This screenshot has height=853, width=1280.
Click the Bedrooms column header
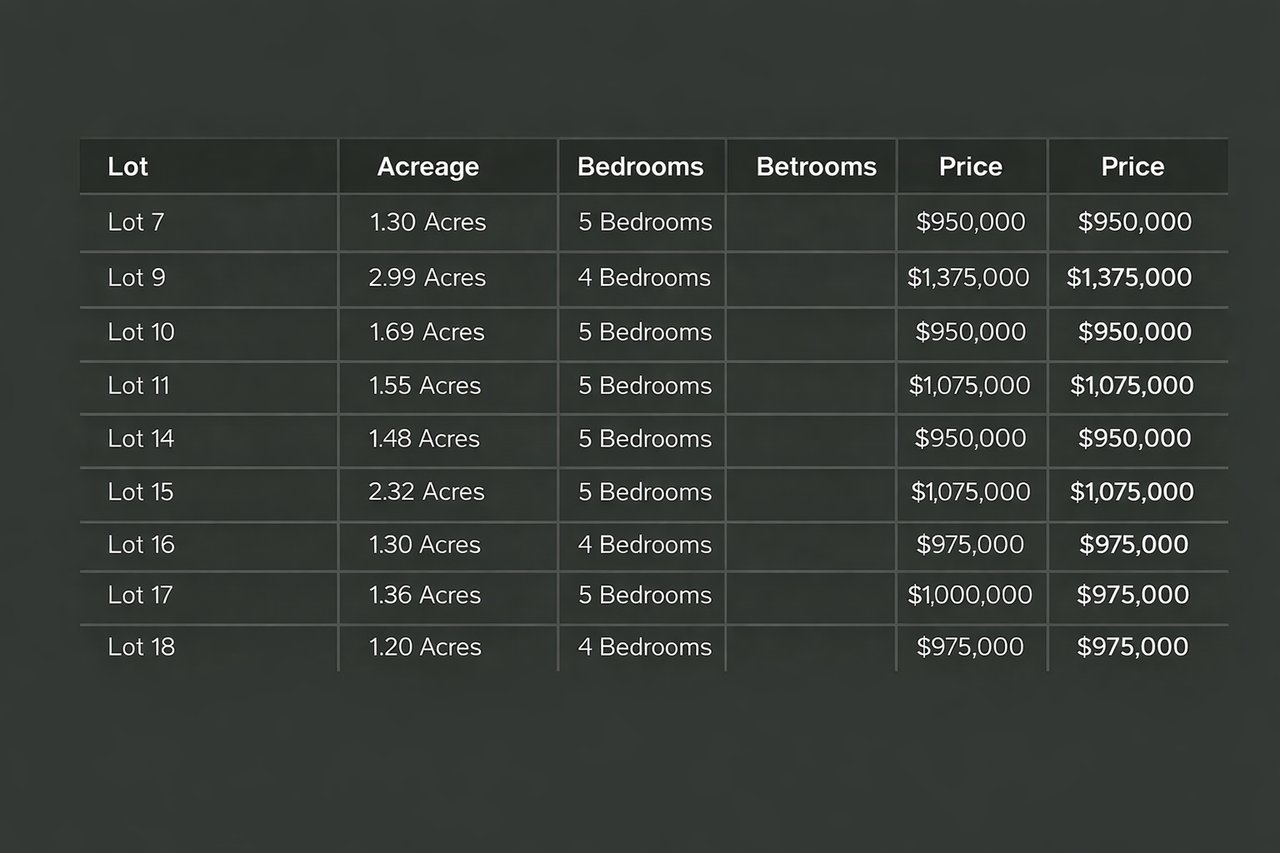pos(640,167)
